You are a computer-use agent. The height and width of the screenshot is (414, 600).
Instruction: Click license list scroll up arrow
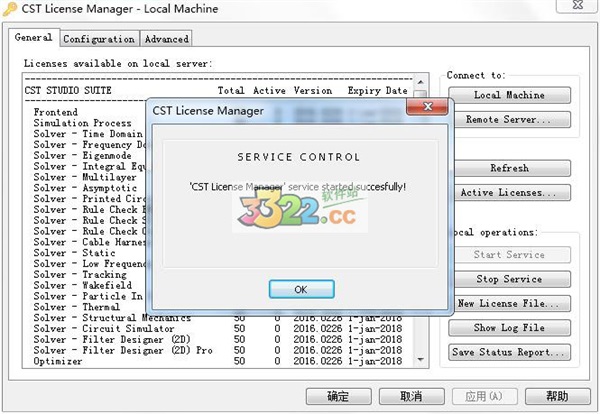tap(421, 81)
